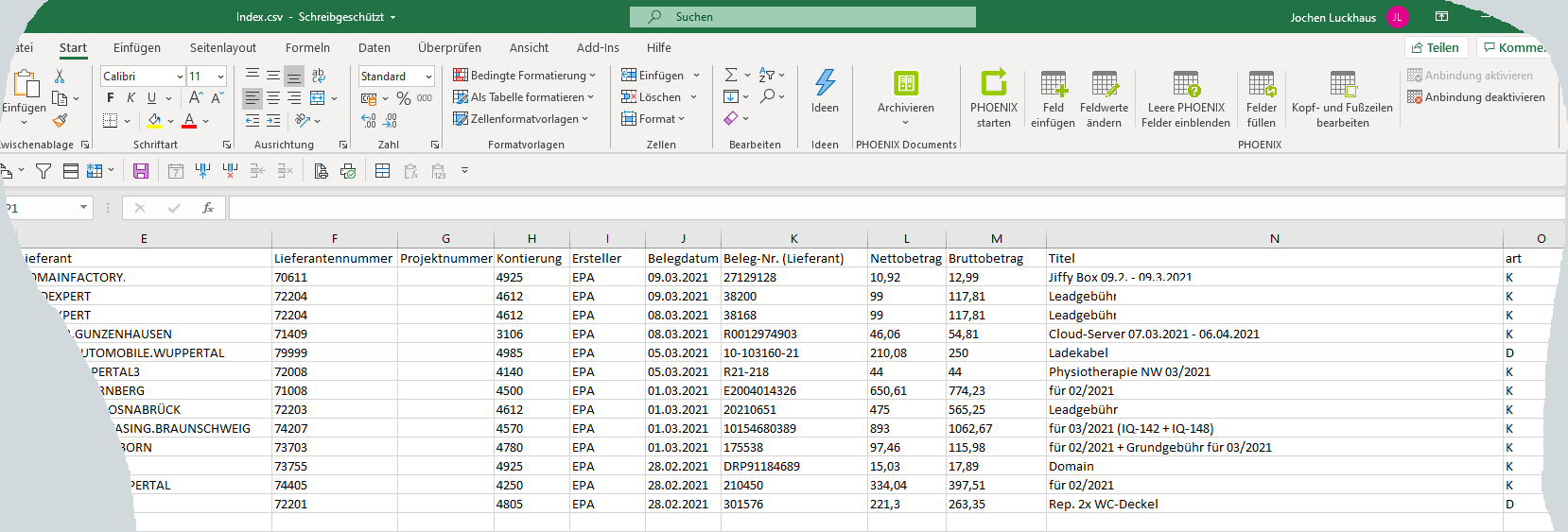Switch to the Ansicht tab
Viewport: 1568px width, 532px height.
529,48
